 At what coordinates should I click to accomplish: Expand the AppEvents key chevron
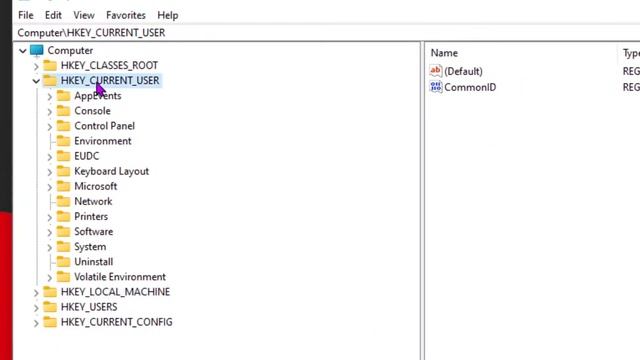(x=50, y=97)
